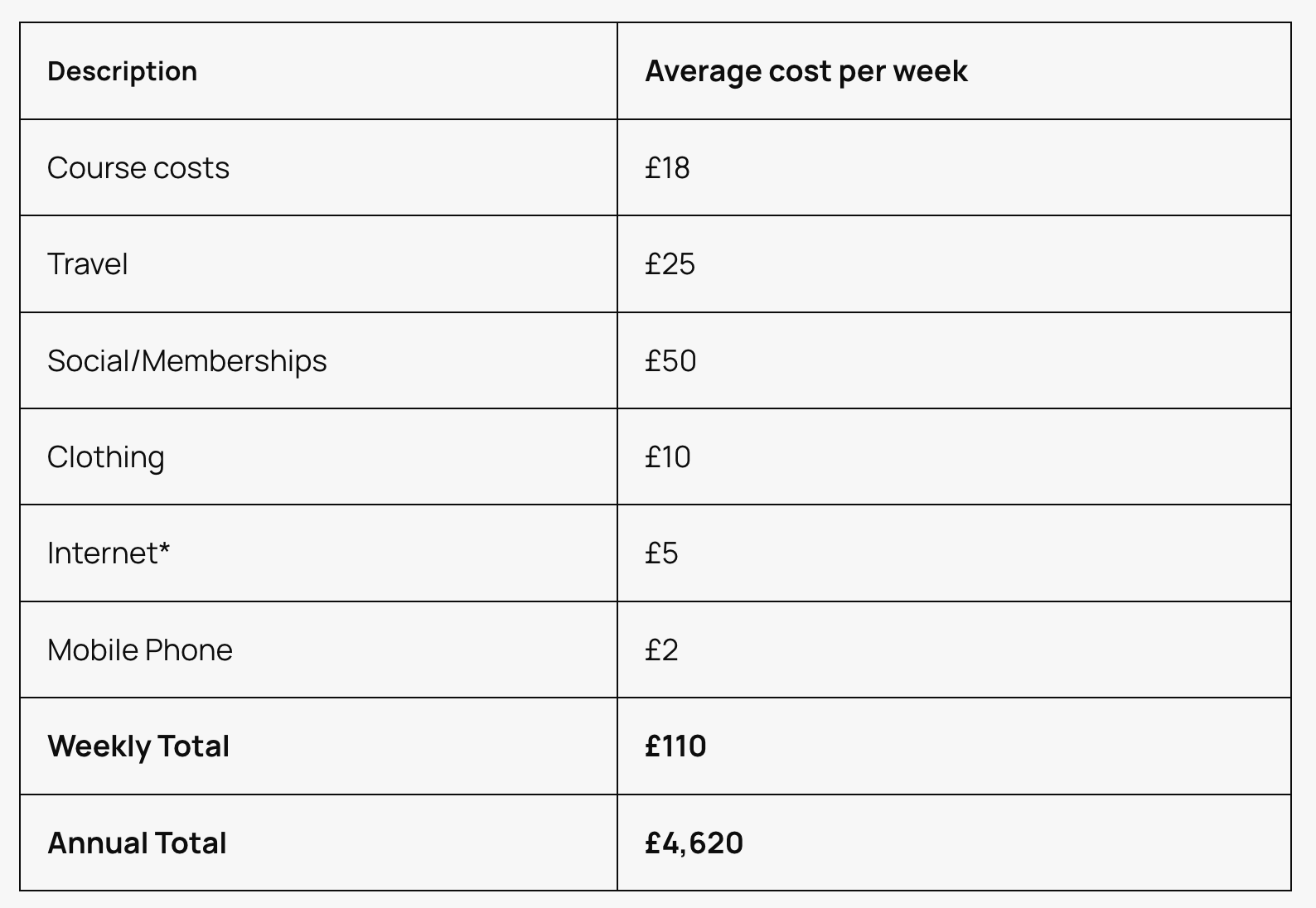Select the Travel row label

pos(87,264)
